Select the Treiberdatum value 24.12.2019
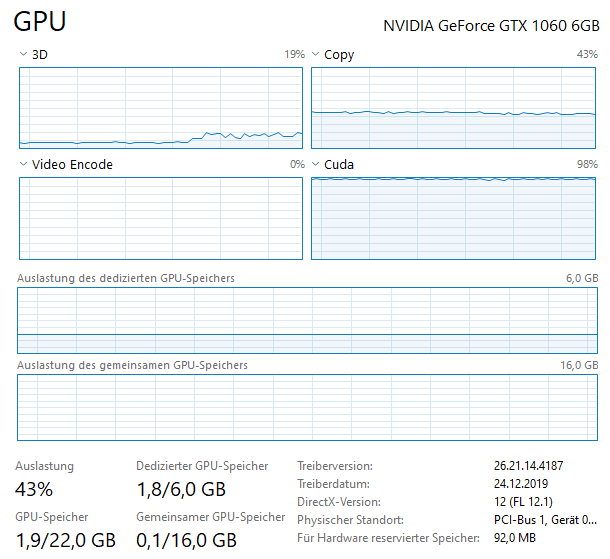The width and height of the screenshot is (610, 559). [x=526, y=484]
